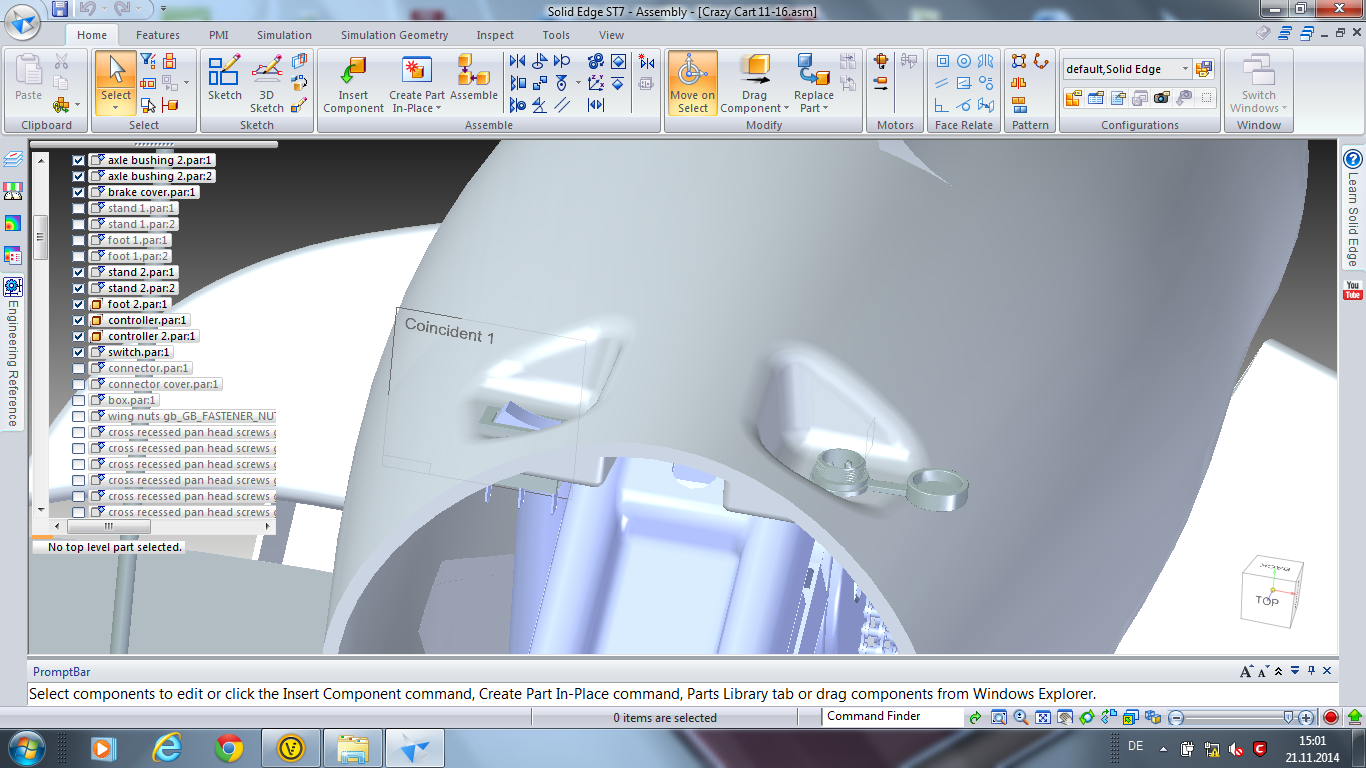Click the Drag Component icon

(x=755, y=70)
